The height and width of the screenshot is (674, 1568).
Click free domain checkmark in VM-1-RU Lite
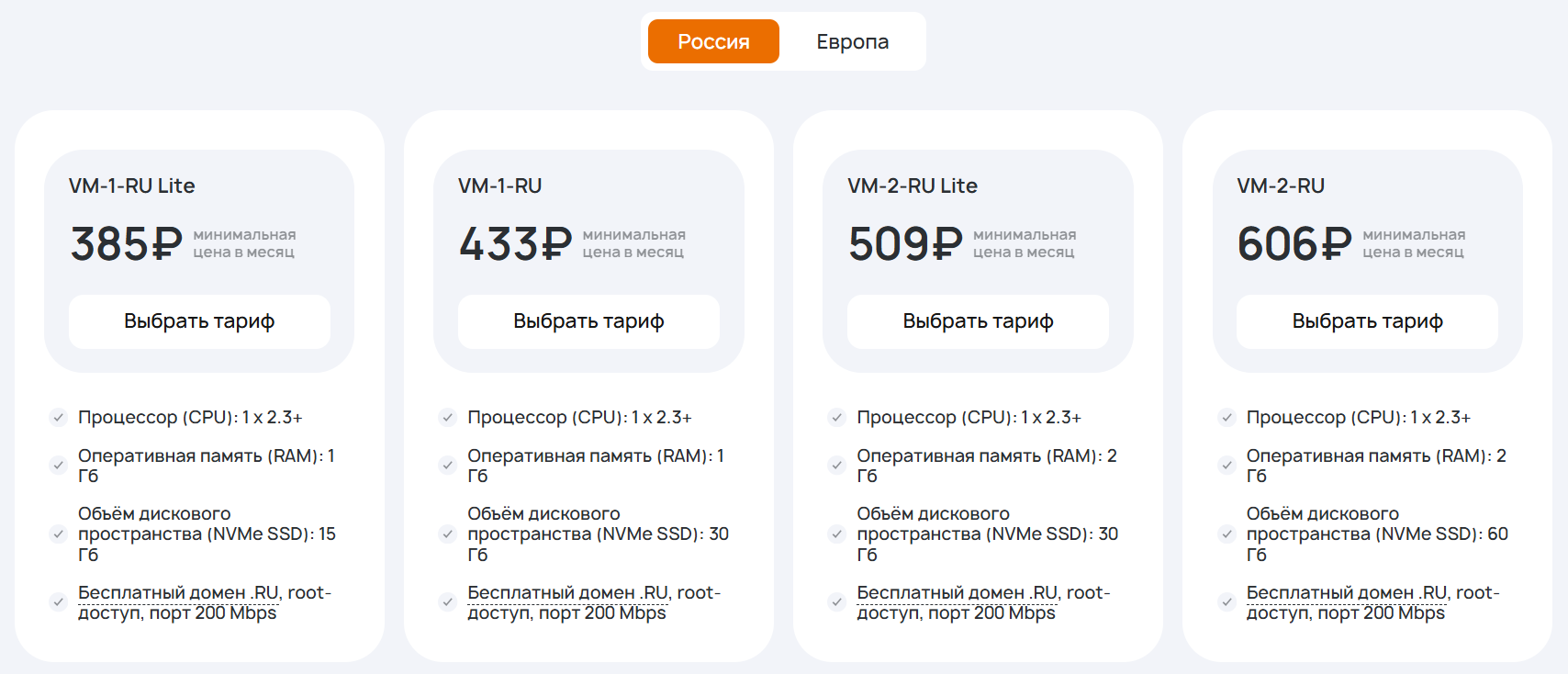pos(59,602)
